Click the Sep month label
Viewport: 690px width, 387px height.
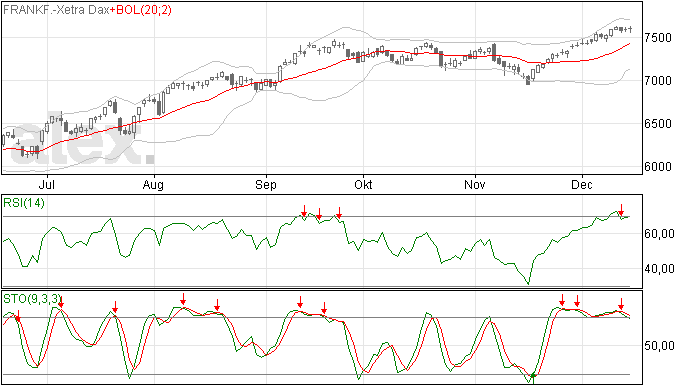click(x=266, y=184)
